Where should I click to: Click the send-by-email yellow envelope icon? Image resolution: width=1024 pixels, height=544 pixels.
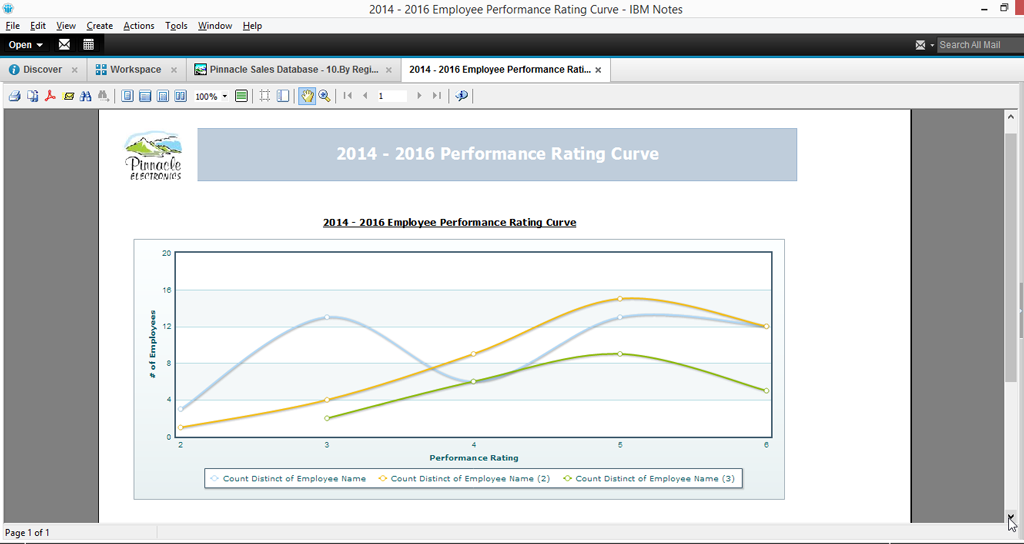(69, 96)
